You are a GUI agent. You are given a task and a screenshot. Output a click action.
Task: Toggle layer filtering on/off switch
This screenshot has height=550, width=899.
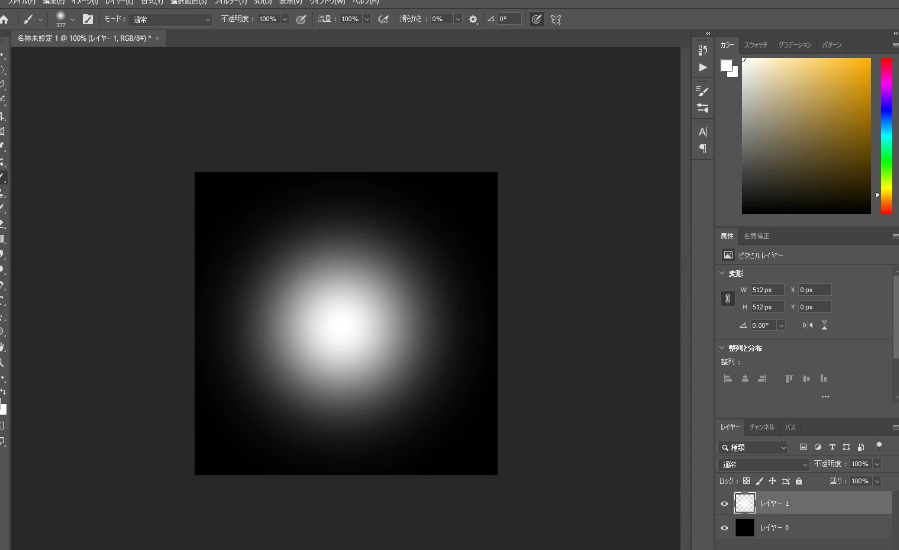click(879, 446)
